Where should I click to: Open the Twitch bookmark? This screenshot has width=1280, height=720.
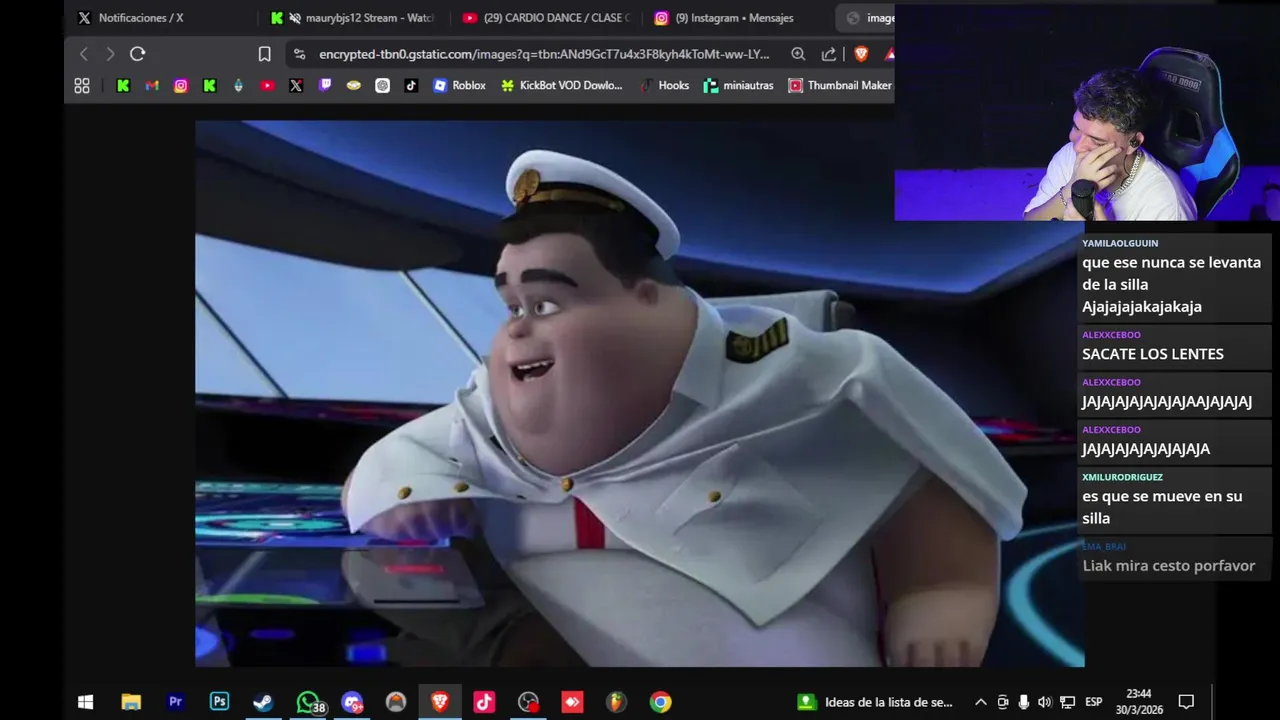[325, 86]
